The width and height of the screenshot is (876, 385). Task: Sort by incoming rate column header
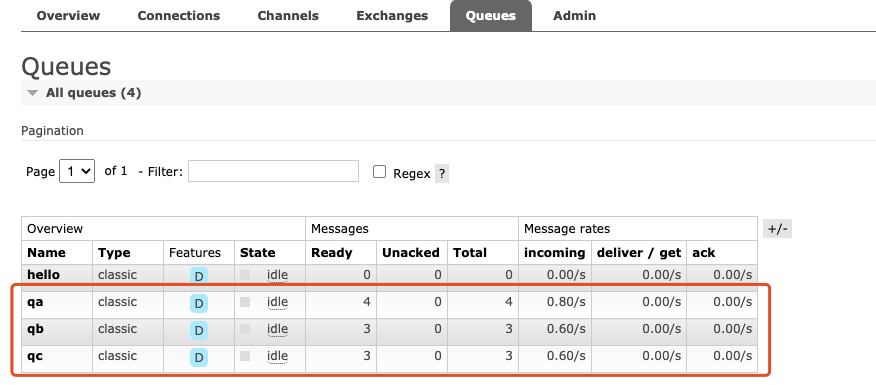tap(554, 253)
